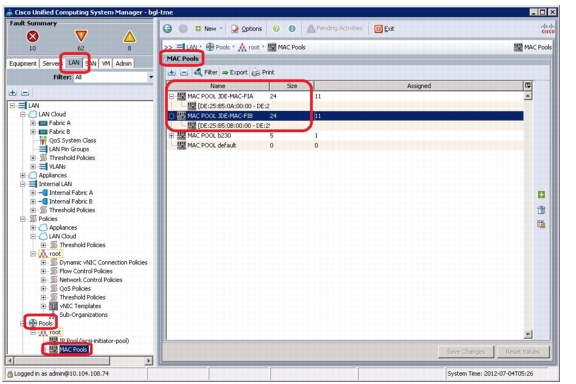Switch to the Admin tab
Viewport: 576px width, 384px height.
coord(123,64)
